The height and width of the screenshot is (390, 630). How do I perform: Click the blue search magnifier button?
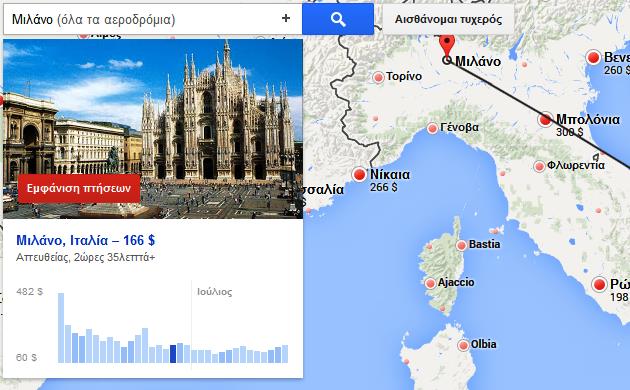[x=338, y=19]
